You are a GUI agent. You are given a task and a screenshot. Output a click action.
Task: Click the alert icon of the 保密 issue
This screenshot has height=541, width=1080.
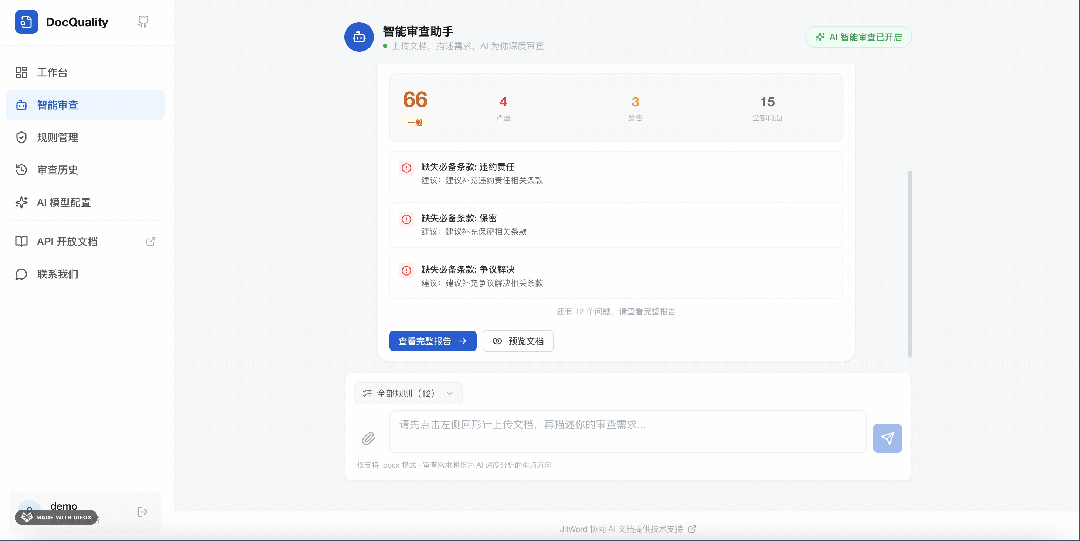[x=406, y=219]
